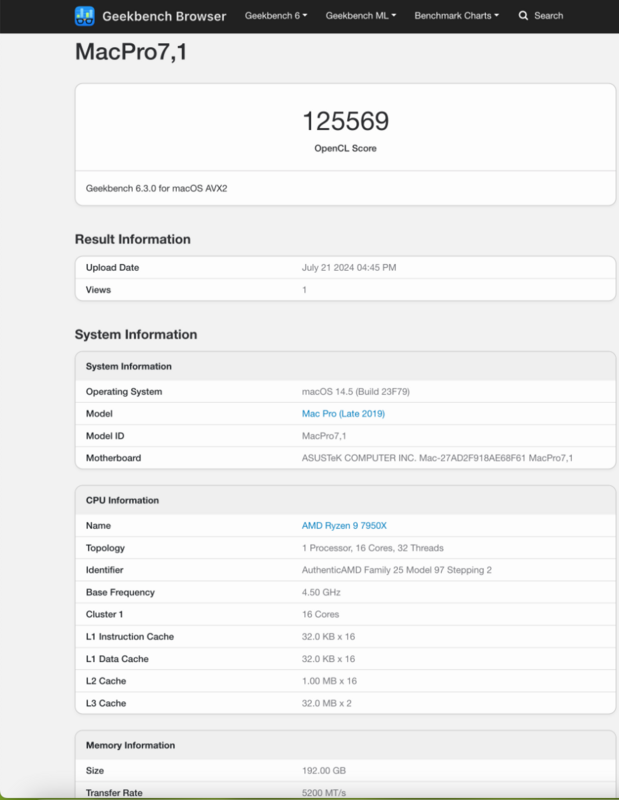Image resolution: width=619 pixels, height=800 pixels.
Task: Click the MacPro7,1 page heading
Action: pyautogui.click(x=131, y=52)
